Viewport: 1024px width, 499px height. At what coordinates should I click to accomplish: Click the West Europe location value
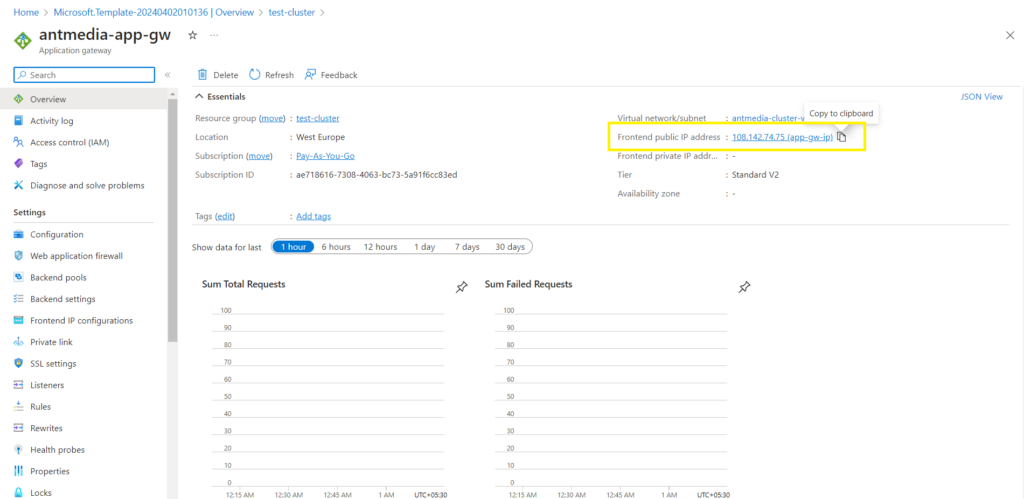(320, 137)
